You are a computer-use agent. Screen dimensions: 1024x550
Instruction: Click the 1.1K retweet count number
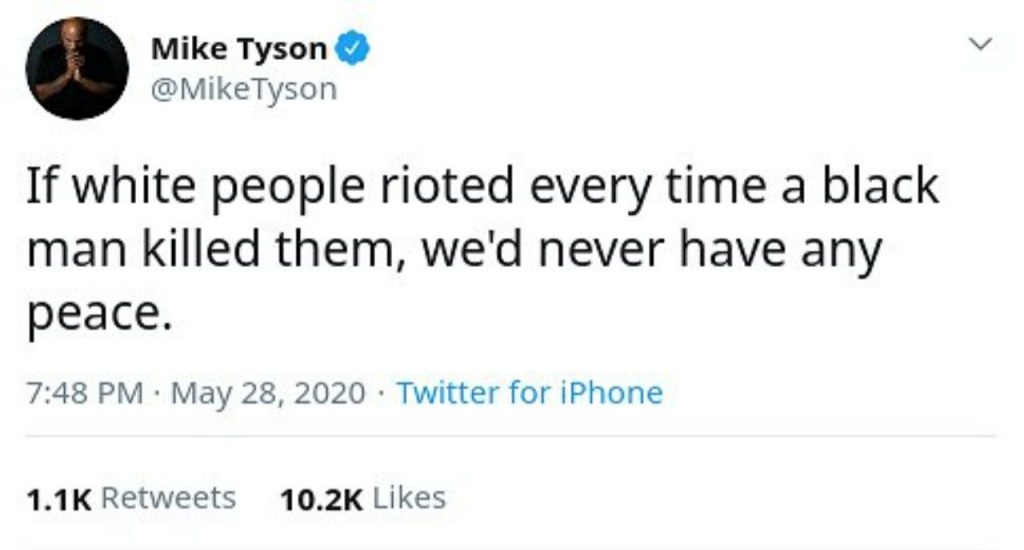(59, 498)
